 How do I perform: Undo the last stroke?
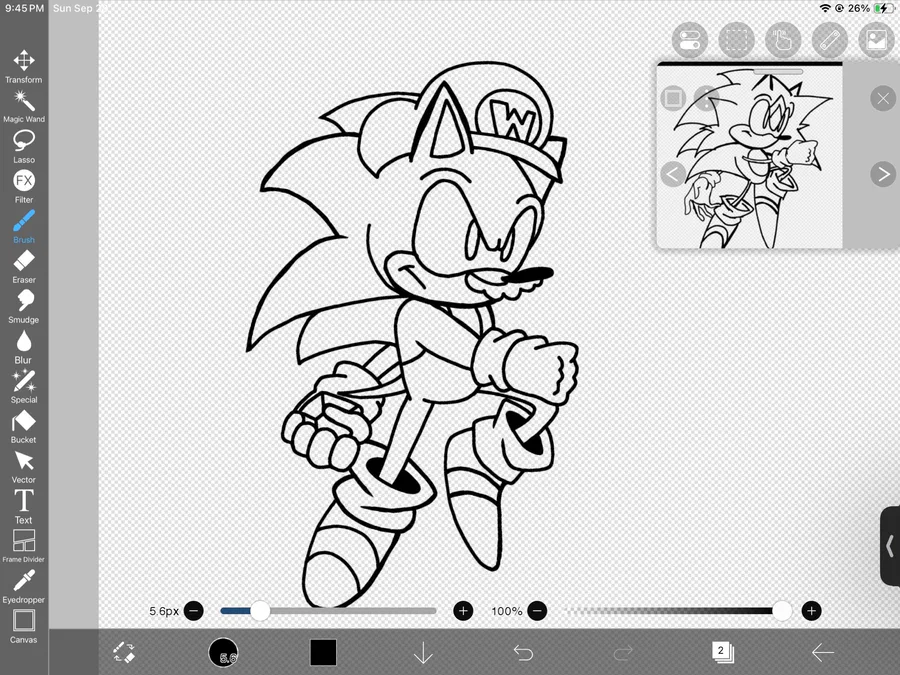523,653
